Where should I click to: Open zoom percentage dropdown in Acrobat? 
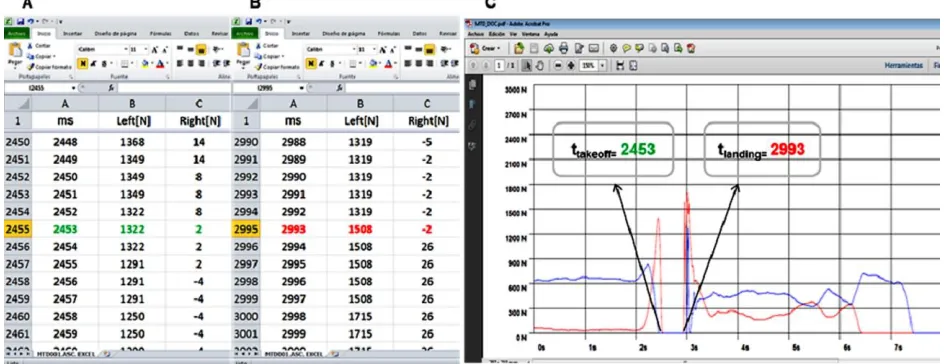click(602, 66)
